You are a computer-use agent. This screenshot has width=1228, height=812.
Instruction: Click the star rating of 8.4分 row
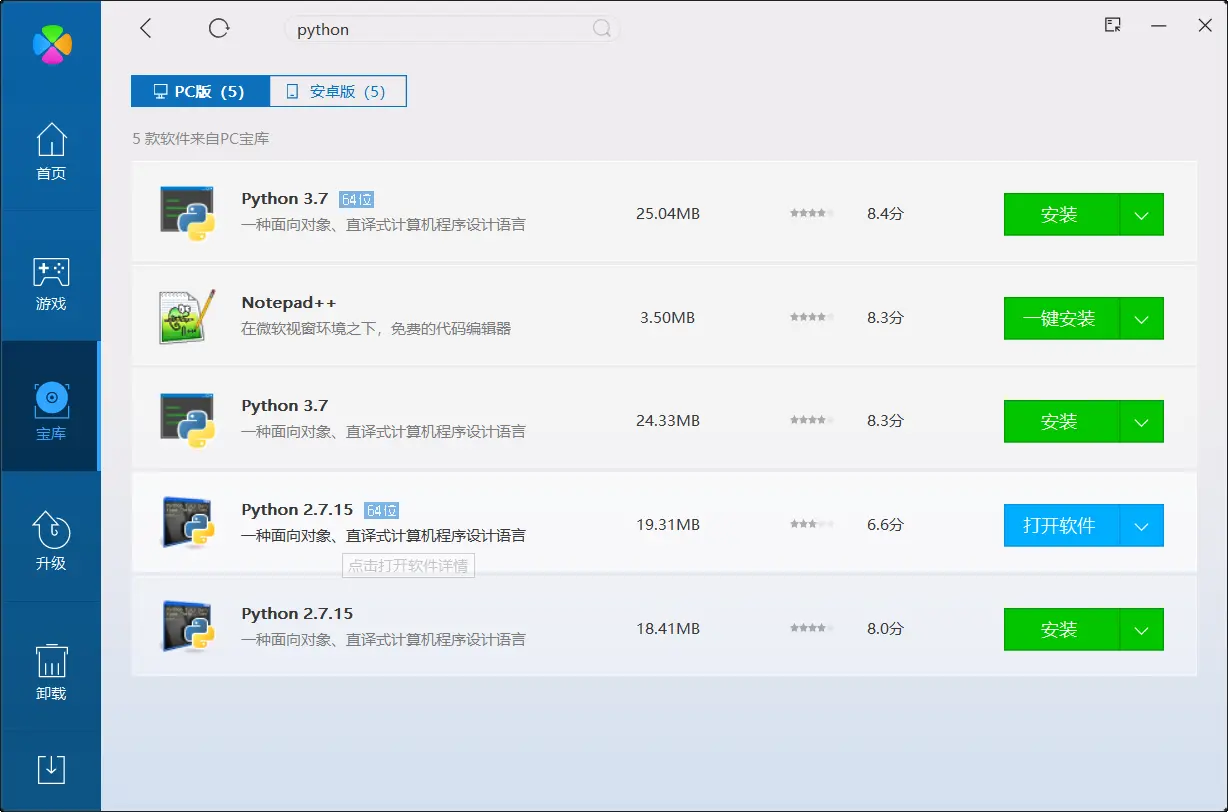pyautogui.click(x=811, y=213)
